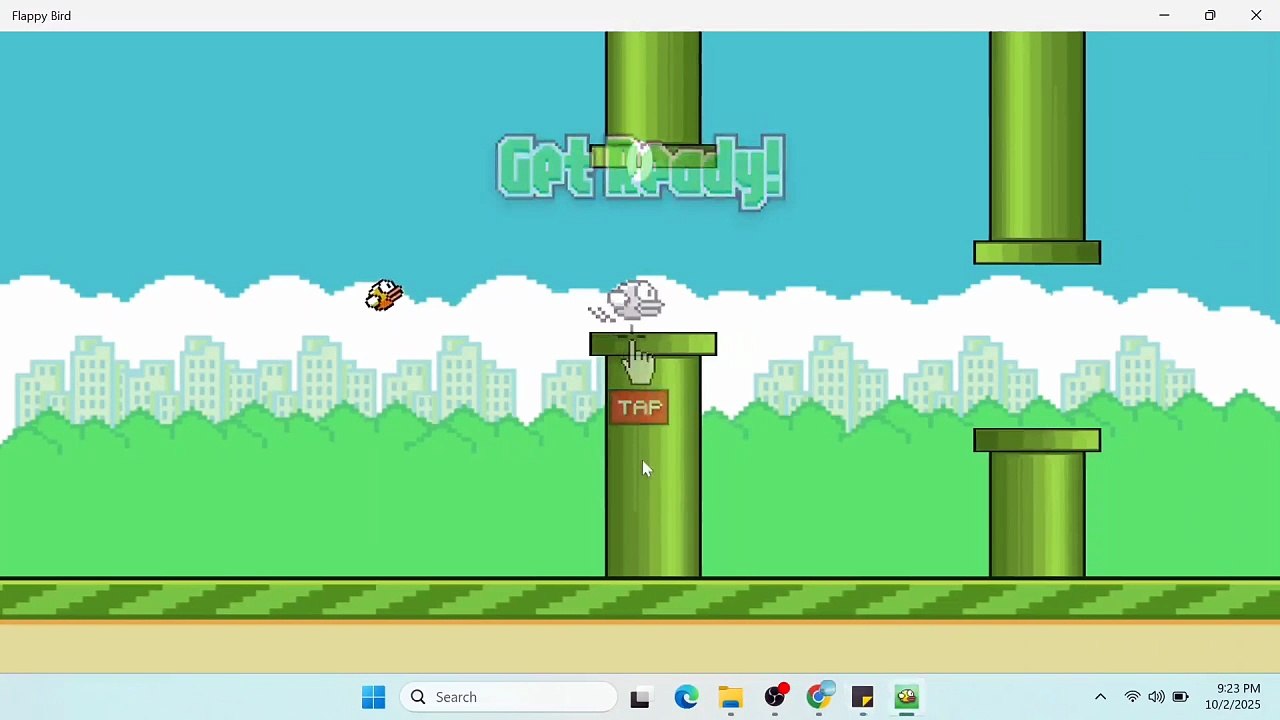Open Task View from the taskbar

(x=640, y=697)
